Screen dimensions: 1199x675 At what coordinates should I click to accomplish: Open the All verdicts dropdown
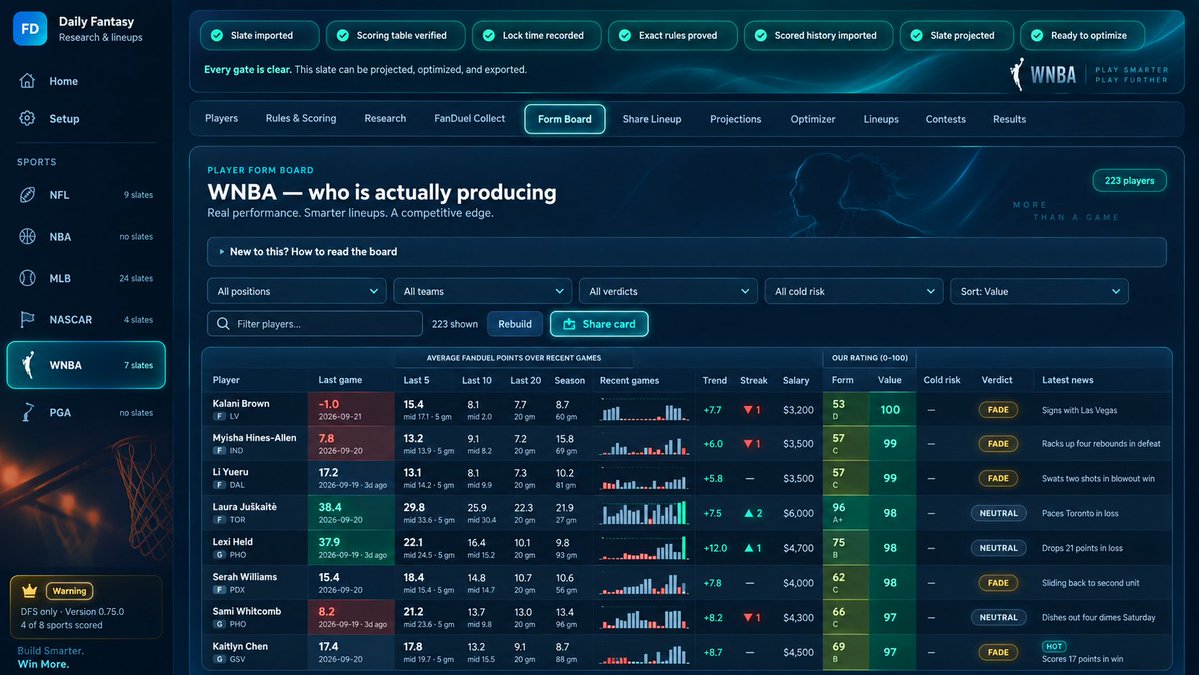pyautogui.click(x=668, y=291)
